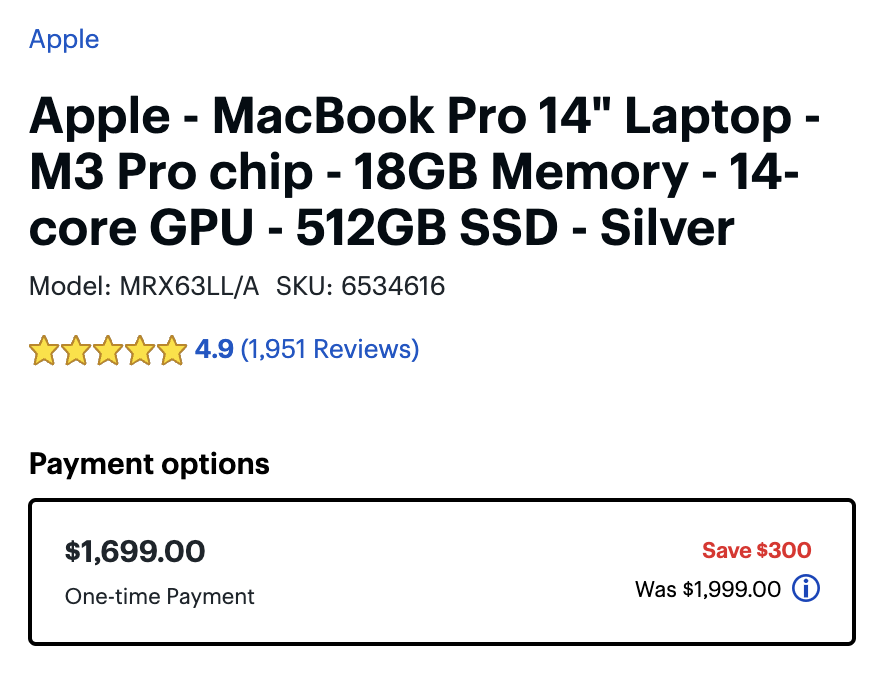
Task: Click the Was $1,999.00 text
Action: (708, 589)
